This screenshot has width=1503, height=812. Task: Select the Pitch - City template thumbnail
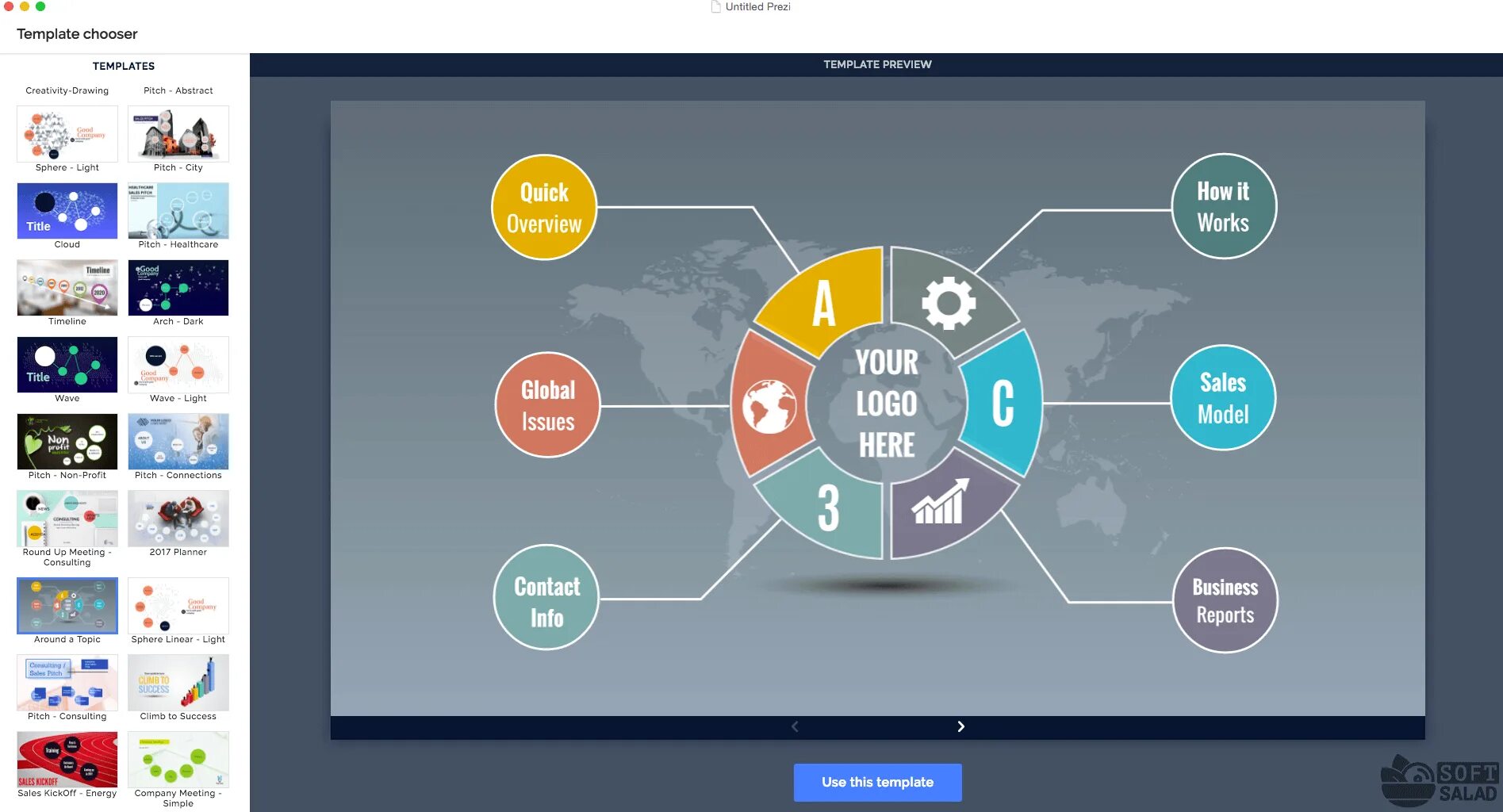point(178,134)
